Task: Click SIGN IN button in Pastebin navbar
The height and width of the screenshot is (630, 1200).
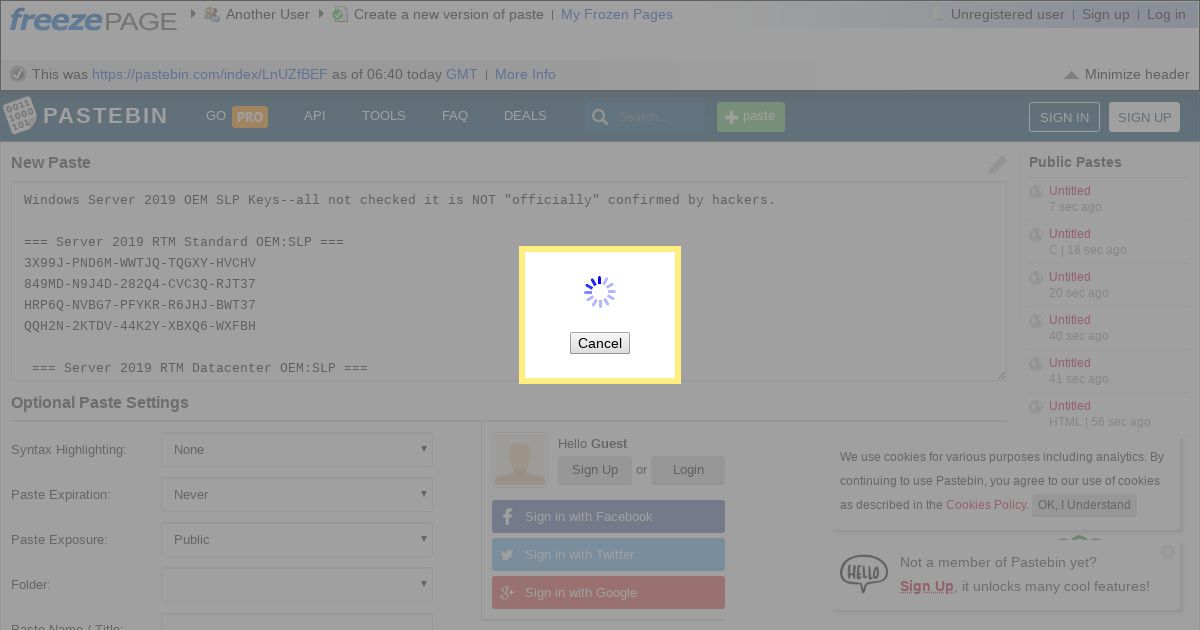Action: click(x=1064, y=117)
